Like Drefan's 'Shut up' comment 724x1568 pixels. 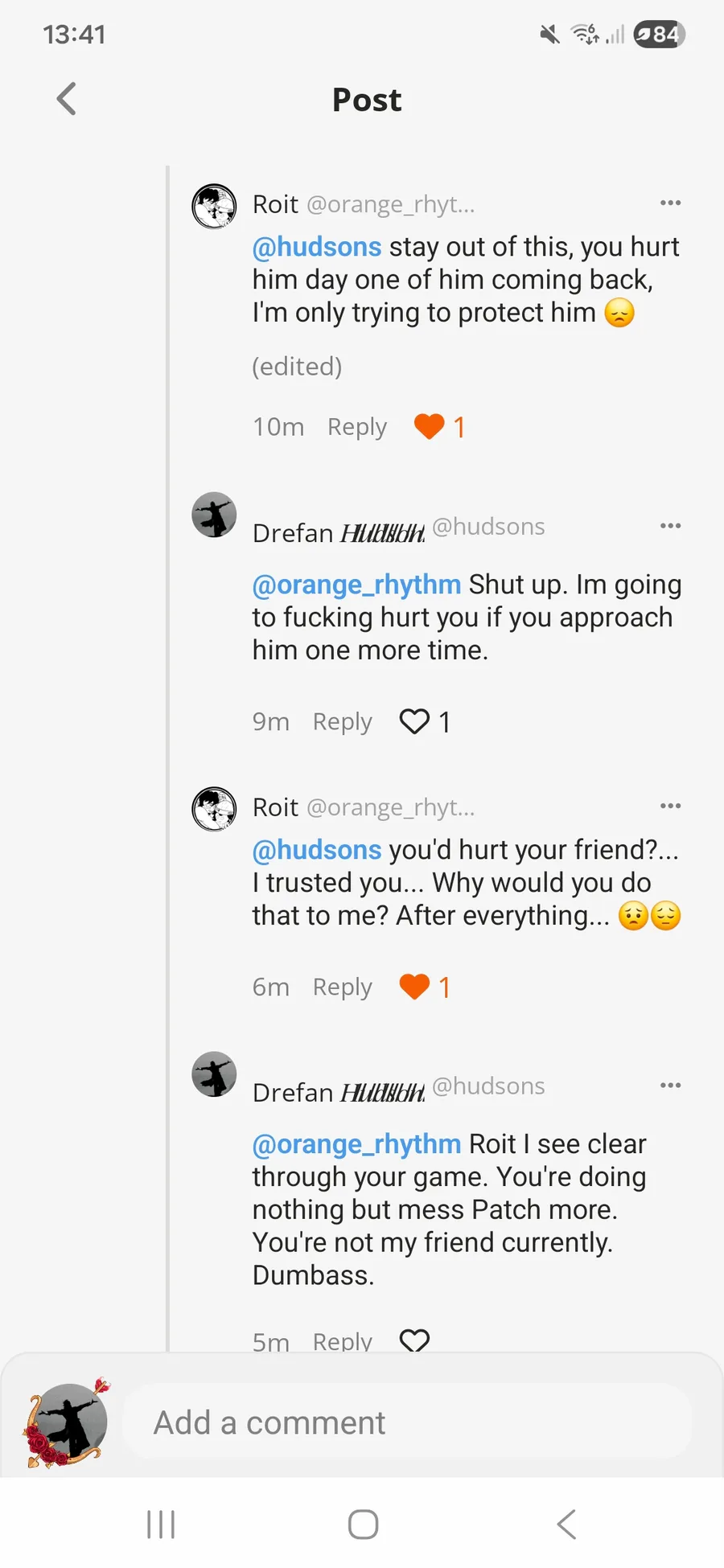pyautogui.click(x=414, y=722)
